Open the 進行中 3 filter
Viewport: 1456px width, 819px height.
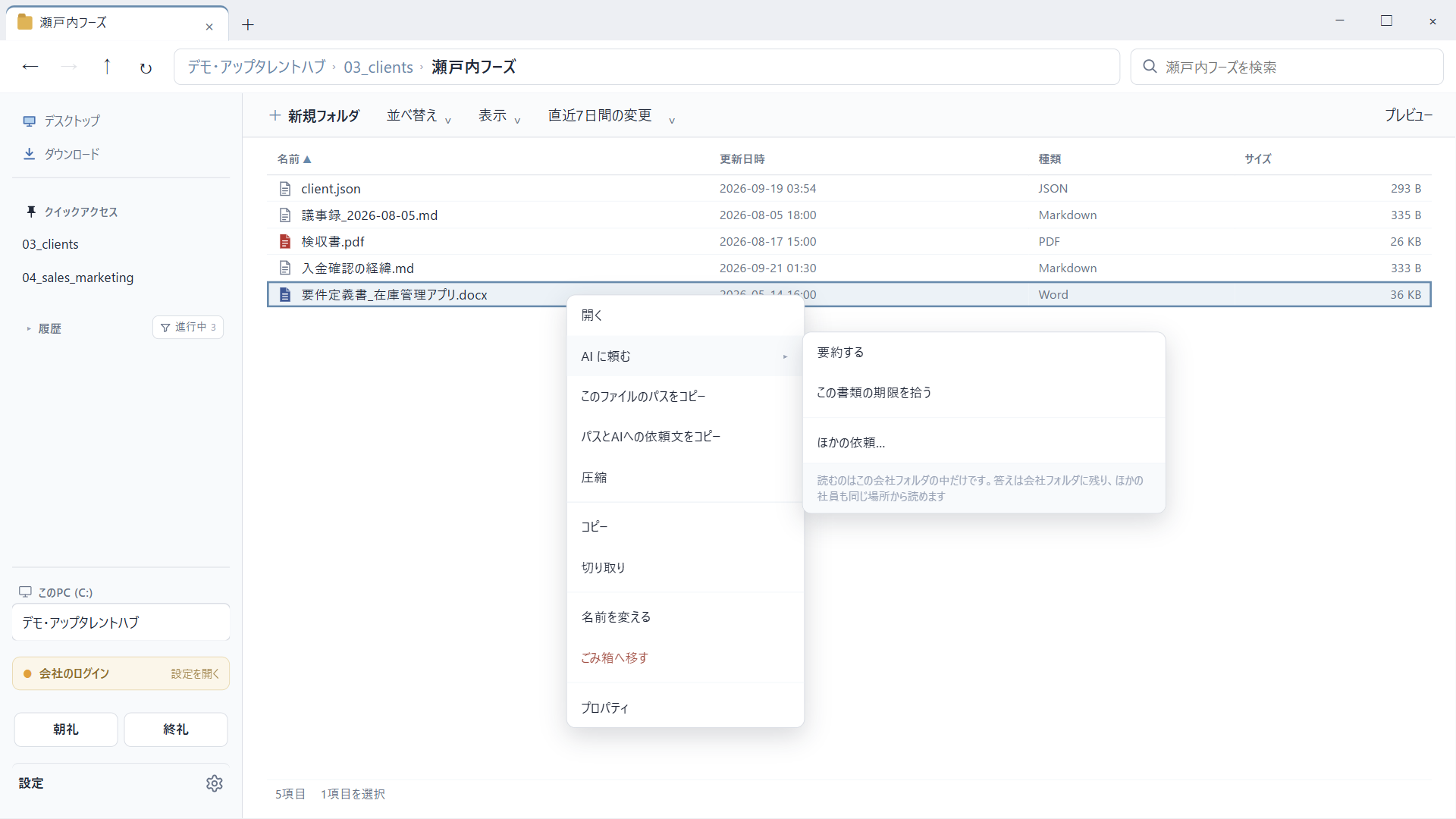[x=188, y=327]
